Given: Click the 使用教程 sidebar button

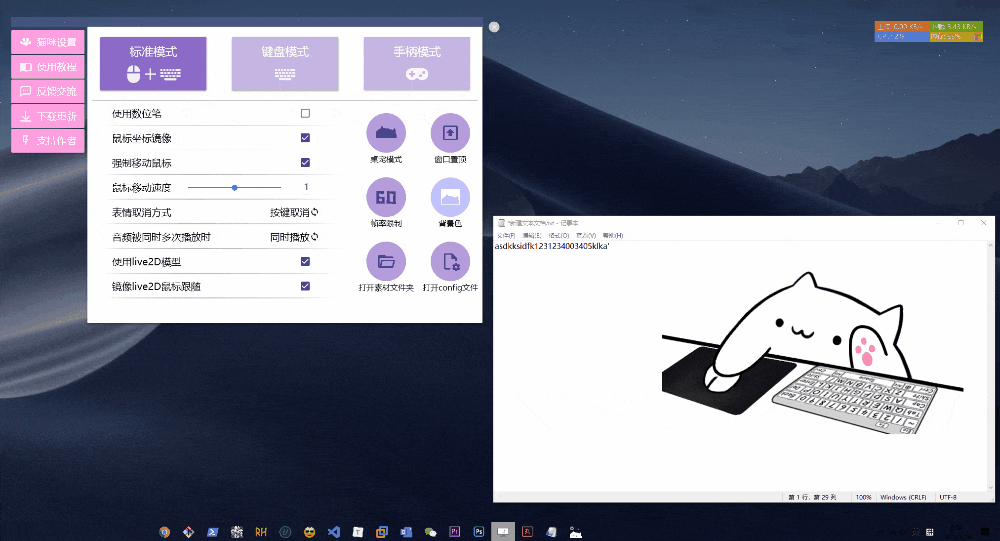Looking at the screenshot, I should pyautogui.click(x=48, y=67).
